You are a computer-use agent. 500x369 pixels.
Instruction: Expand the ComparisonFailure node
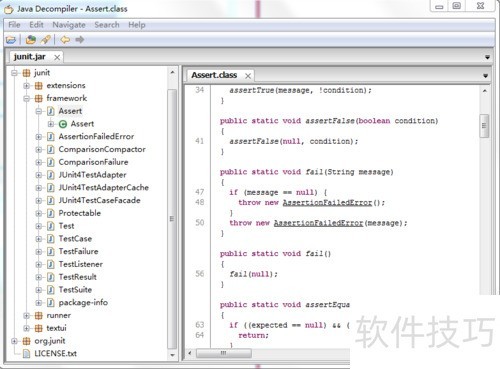pos(39,162)
